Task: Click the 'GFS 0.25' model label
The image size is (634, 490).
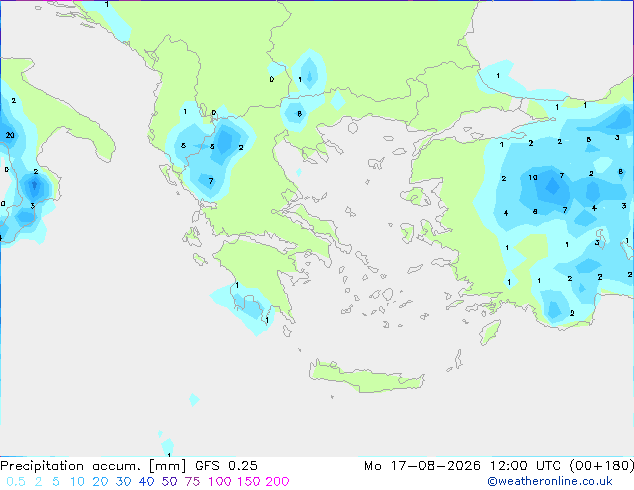Action: pyautogui.click(x=226, y=466)
